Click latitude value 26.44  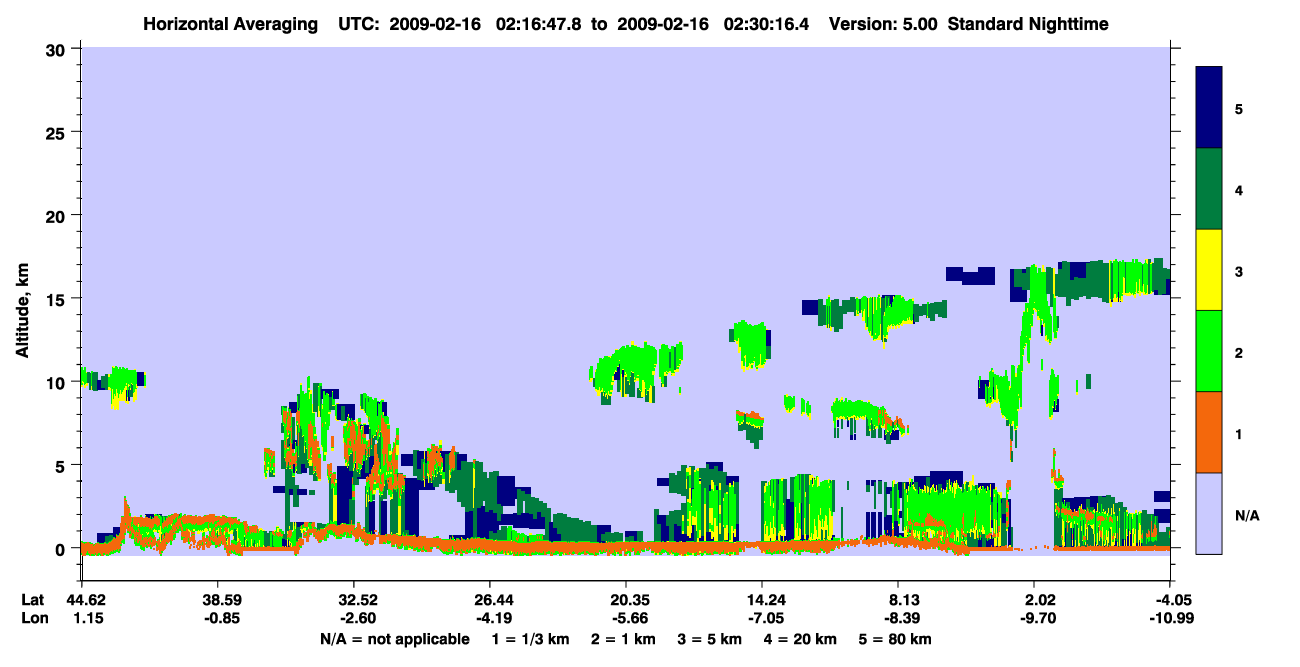[x=489, y=600]
